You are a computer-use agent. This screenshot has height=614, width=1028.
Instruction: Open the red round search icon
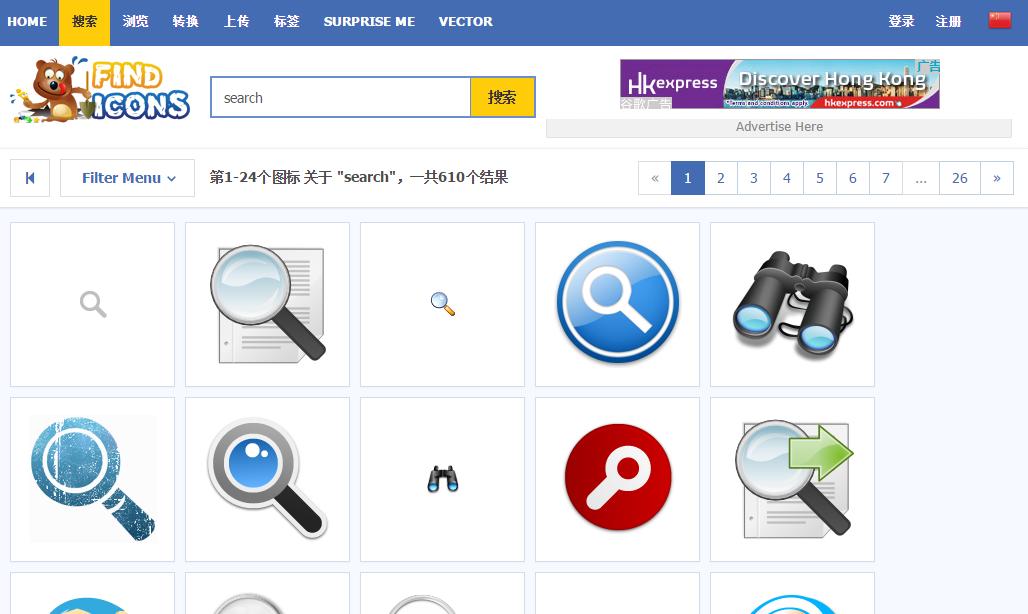click(x=618, y=479)
